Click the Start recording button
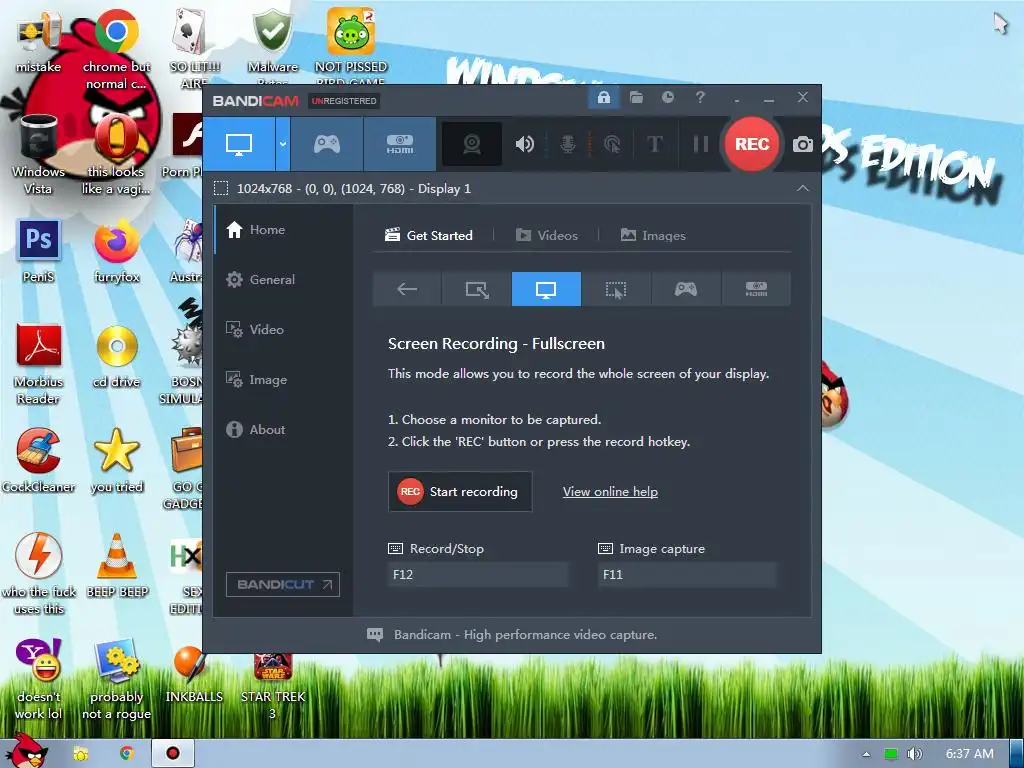Viewport: 1024px width, 768px height. [x=460, y=492]
